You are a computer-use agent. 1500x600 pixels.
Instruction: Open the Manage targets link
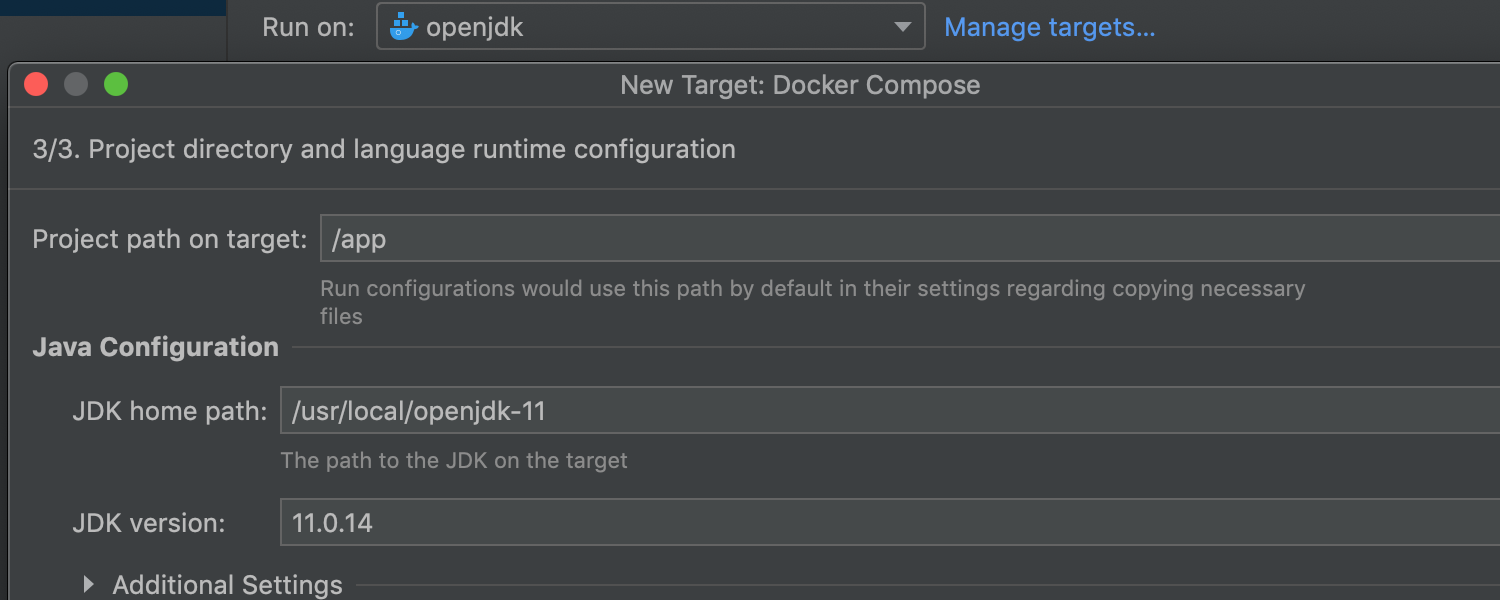pos(1049,28)
